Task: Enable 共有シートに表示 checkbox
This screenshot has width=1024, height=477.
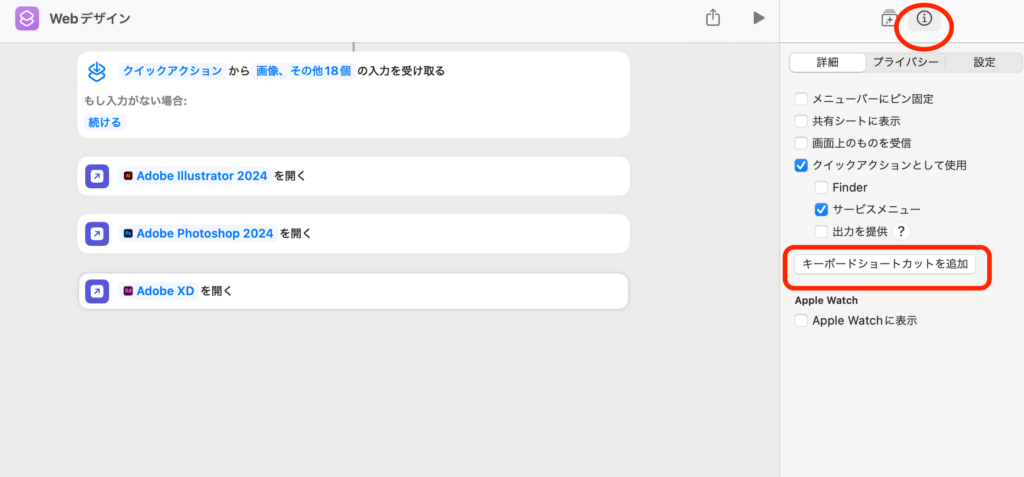Action: click(801, 121)
